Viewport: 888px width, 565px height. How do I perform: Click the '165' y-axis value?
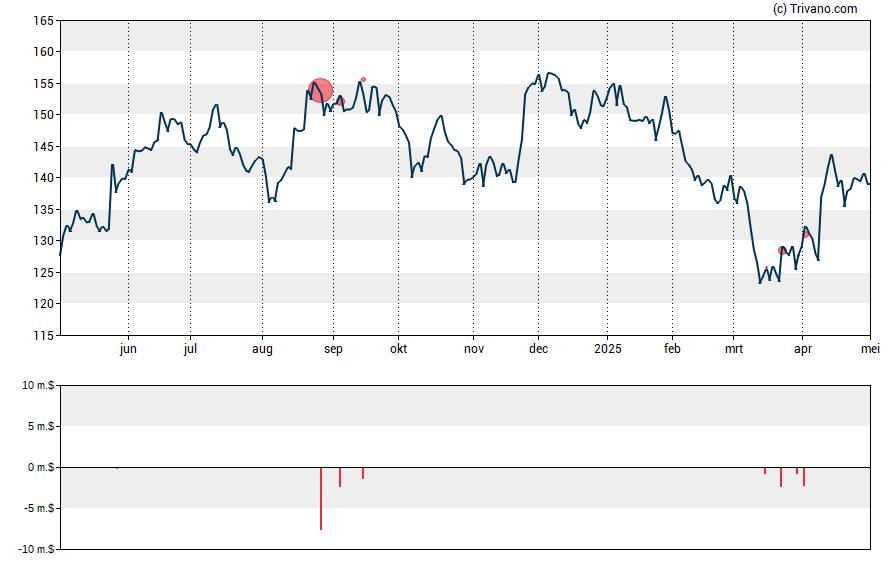pyautogui.click(x=44, y=21)
